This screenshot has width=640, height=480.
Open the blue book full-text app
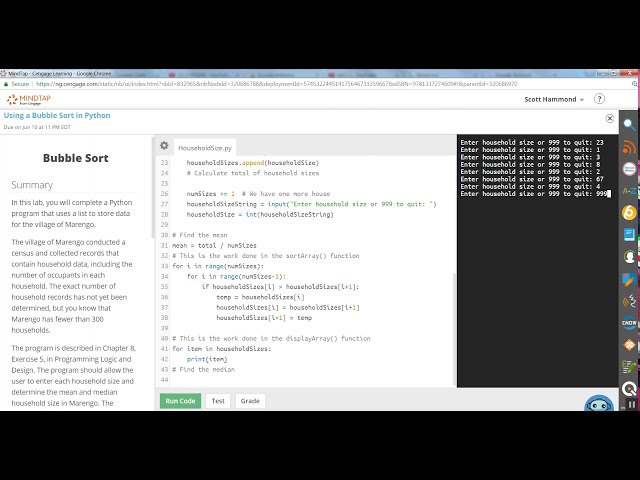click(629, 235)
